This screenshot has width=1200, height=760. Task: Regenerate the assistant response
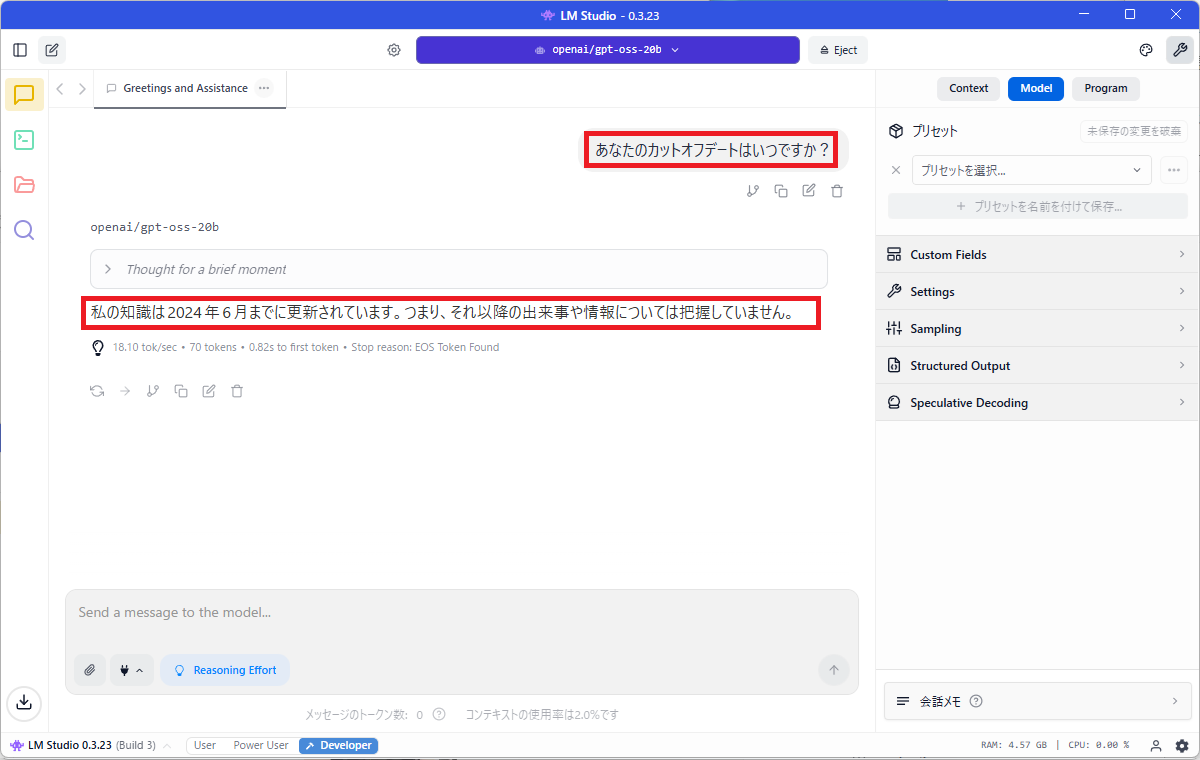tap(97, 391)
